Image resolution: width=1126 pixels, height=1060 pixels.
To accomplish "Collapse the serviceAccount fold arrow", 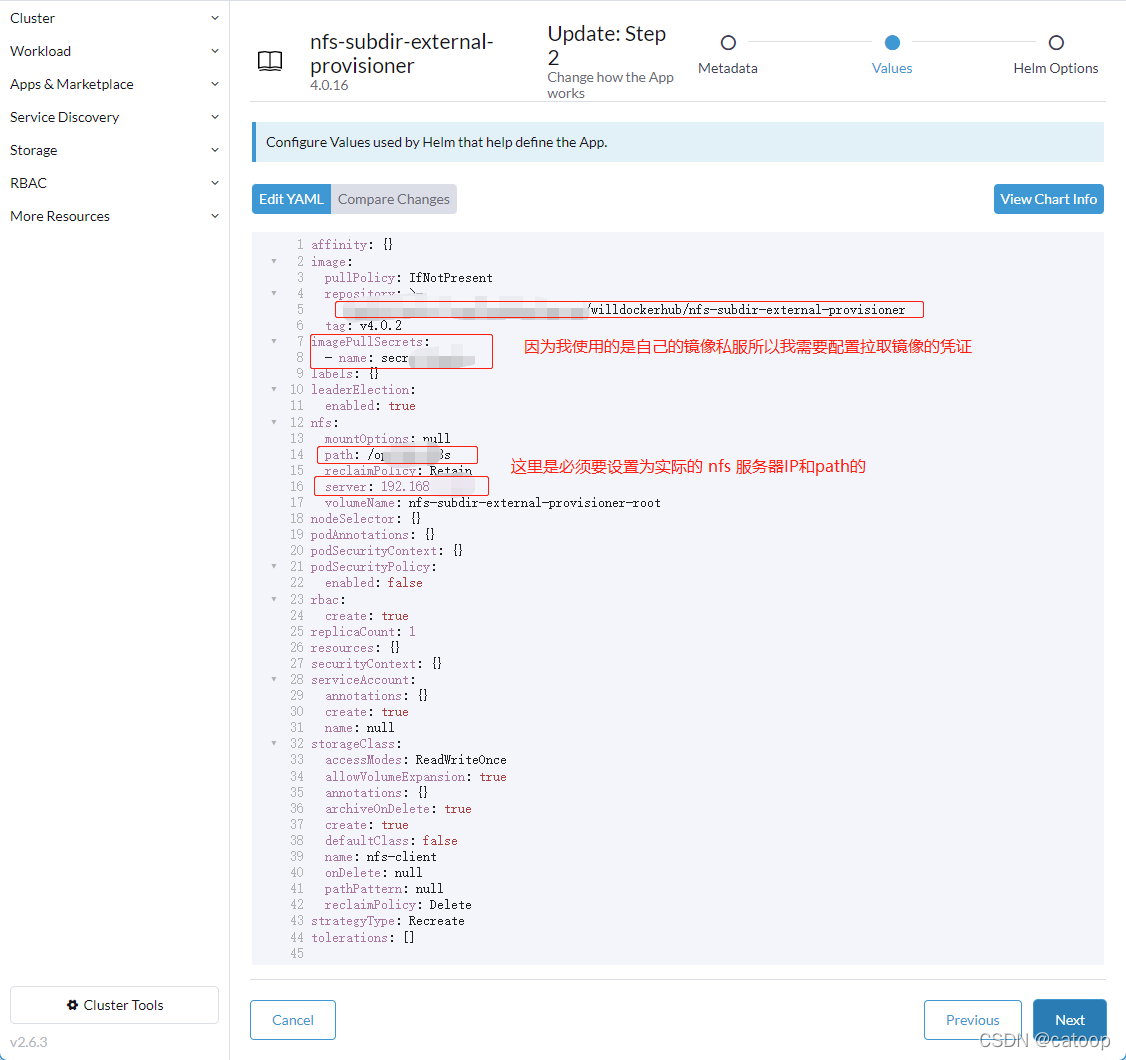I will pos(274,679).
